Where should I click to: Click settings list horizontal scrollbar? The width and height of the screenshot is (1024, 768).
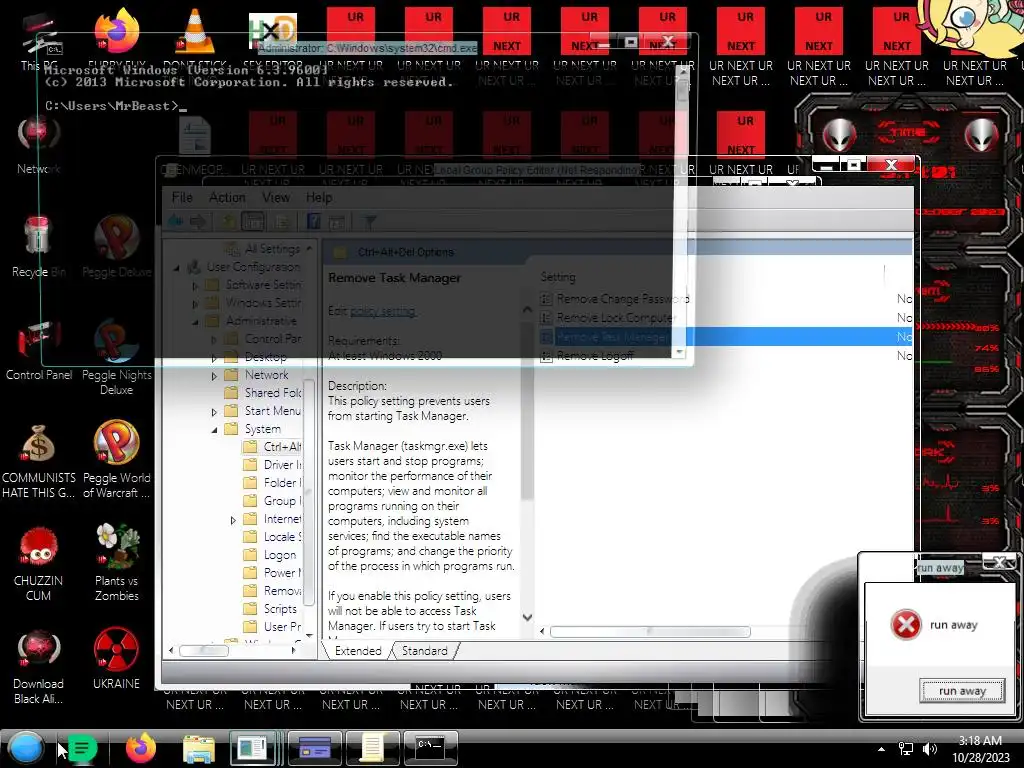point(650,632)
